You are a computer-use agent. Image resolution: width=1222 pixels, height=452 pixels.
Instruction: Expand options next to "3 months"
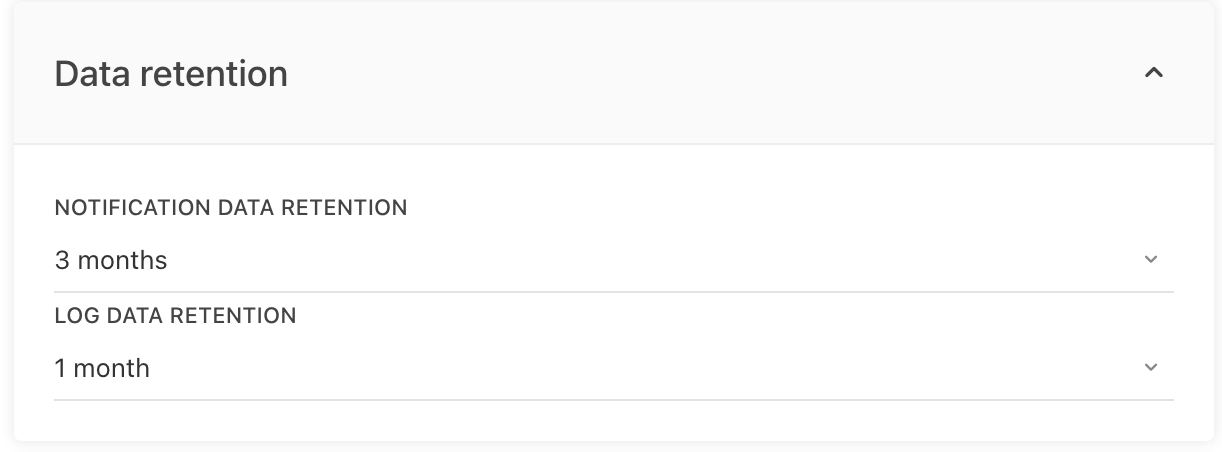coord(1150,260)
